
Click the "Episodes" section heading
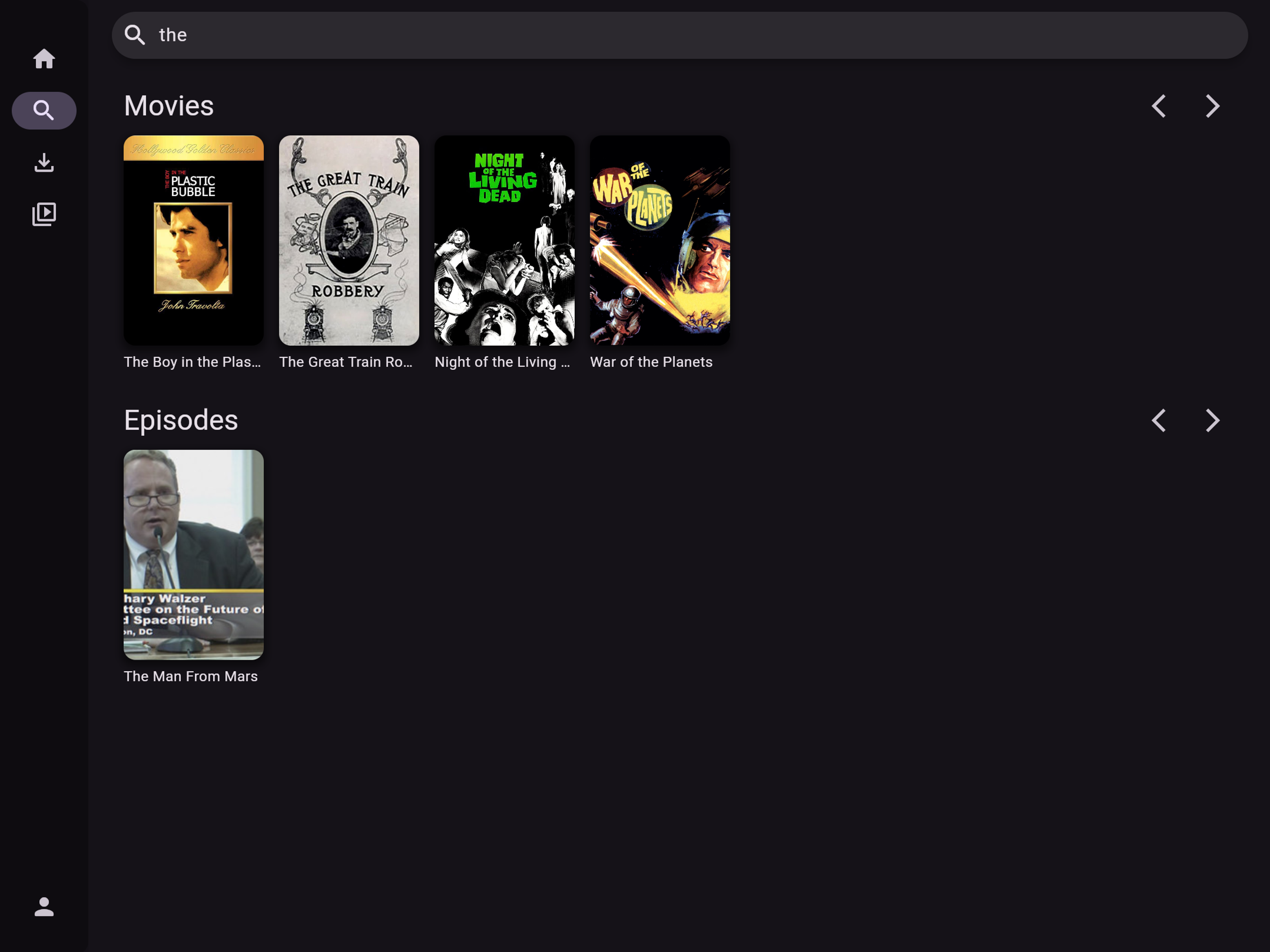(181, 420)
